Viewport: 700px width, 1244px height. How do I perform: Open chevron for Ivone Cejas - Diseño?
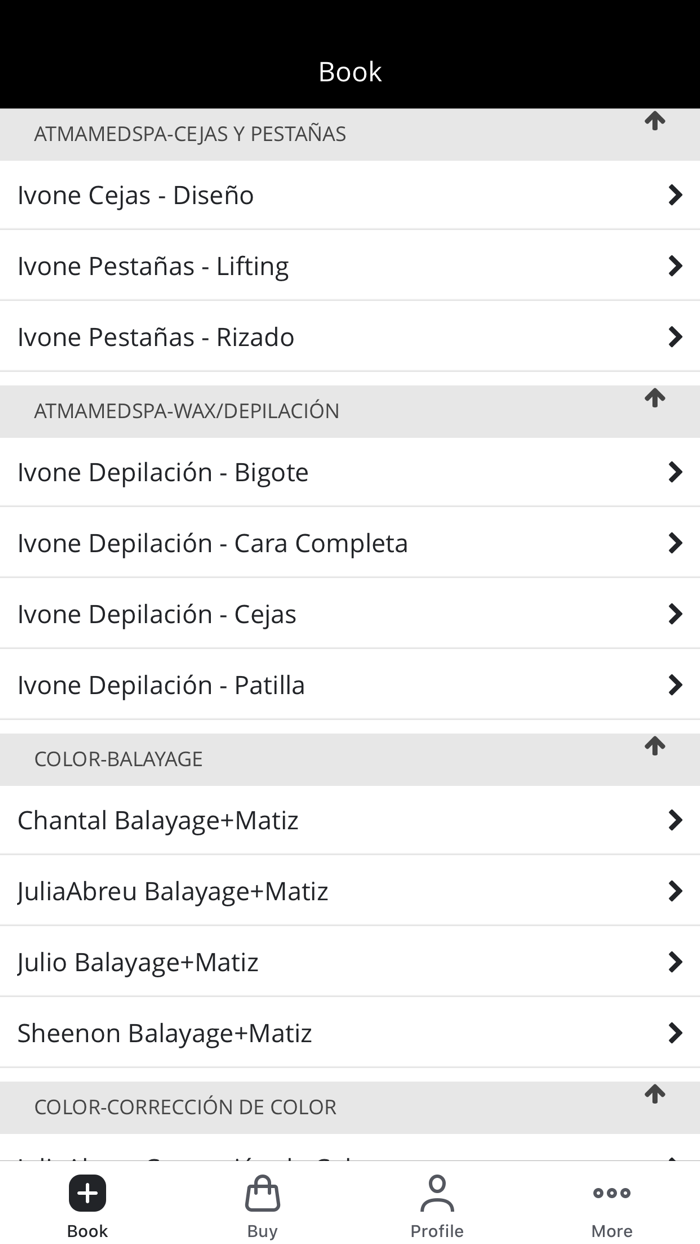click(x=675, y=195)
